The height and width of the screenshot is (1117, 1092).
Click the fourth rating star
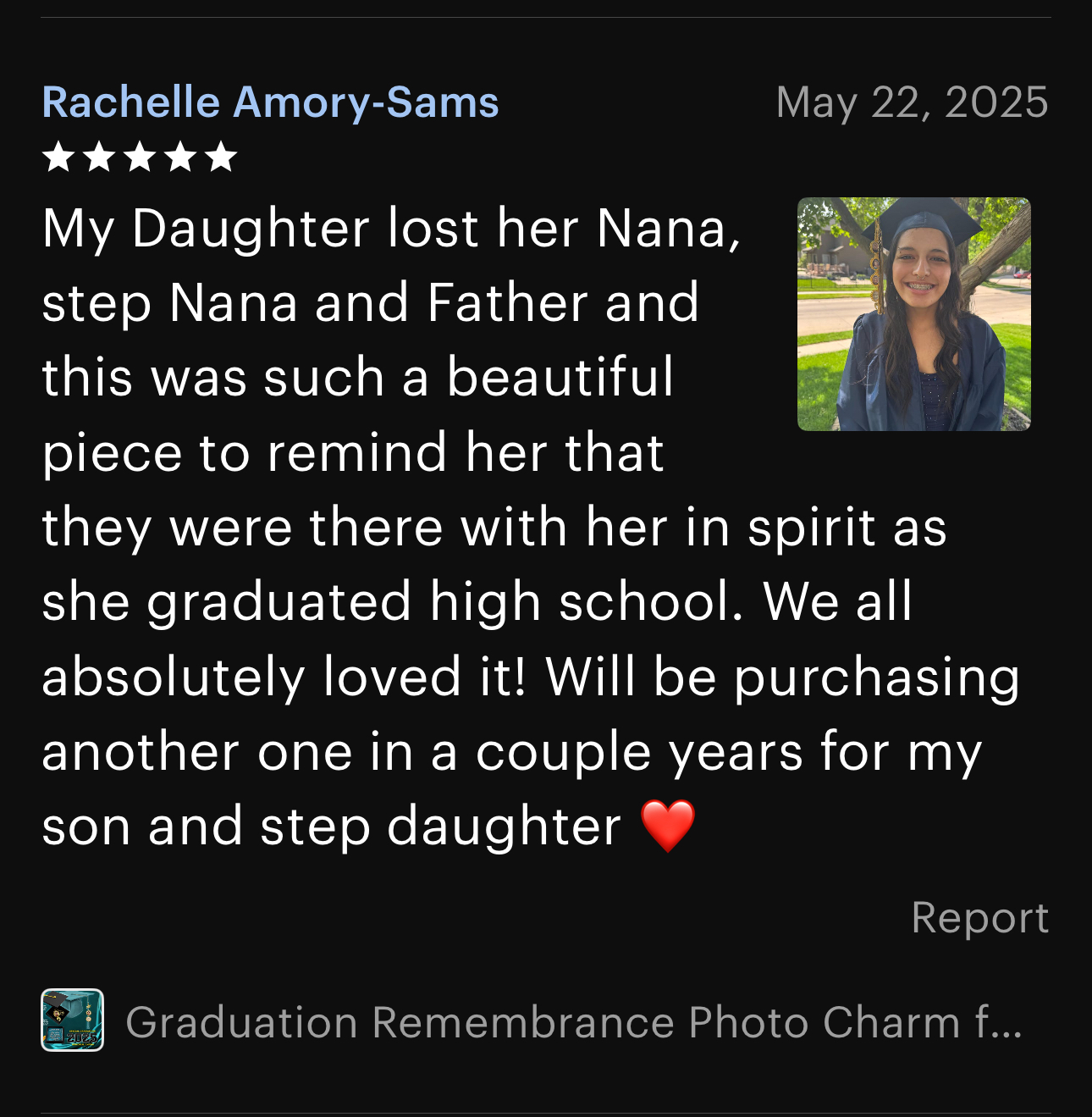[x=180, y=157]
